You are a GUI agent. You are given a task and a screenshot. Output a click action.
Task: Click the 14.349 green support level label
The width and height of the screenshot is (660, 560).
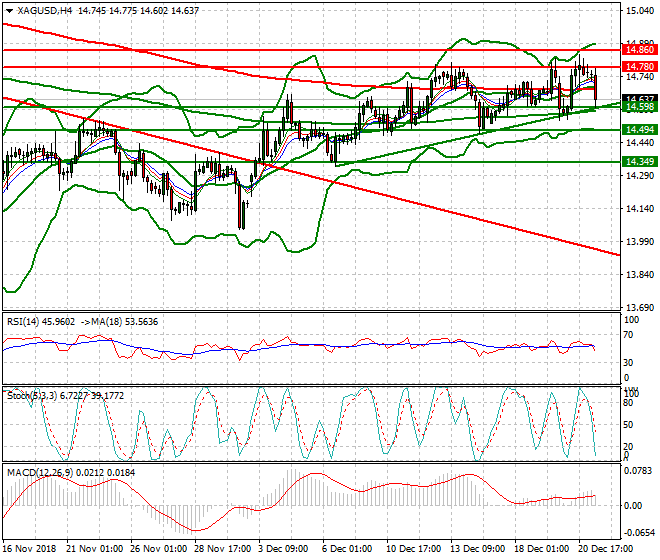[x=639, y=162]
